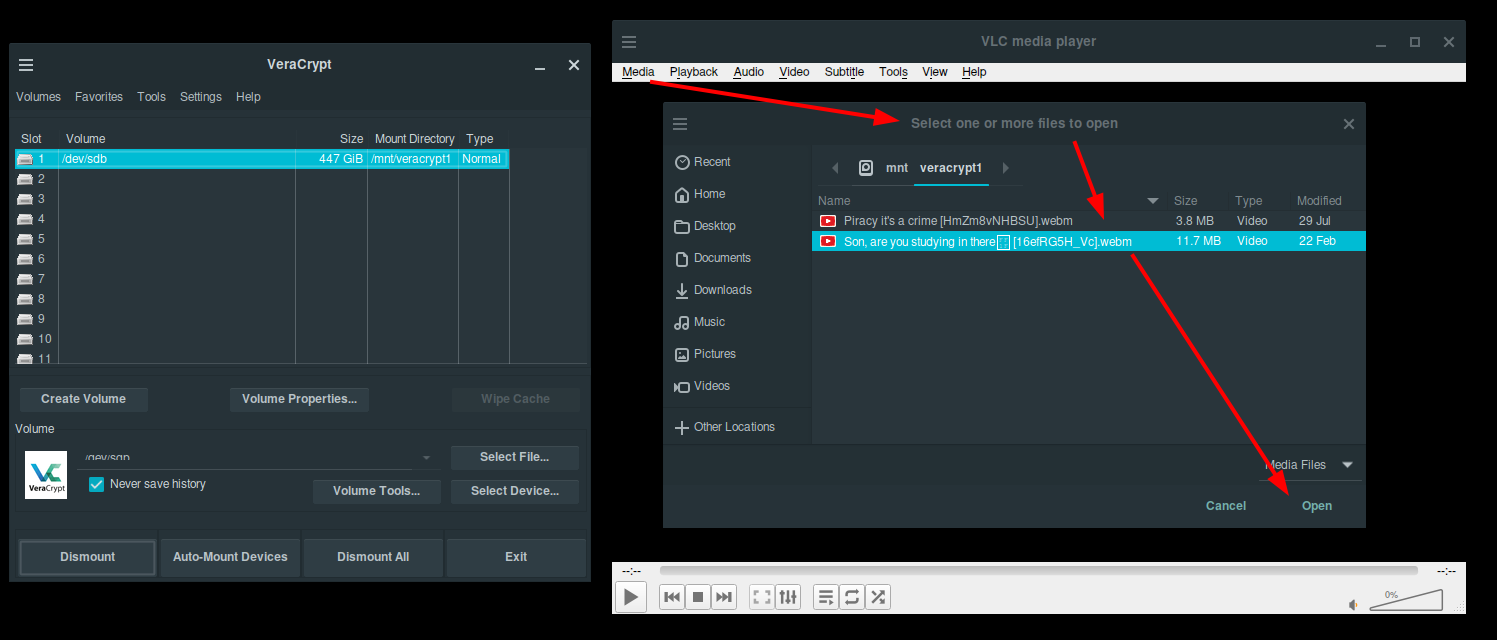Toggle loop mode in VLC
The width and height of the screenshot is (1497, 640).
pyautogui.click(x=852, y=597)
